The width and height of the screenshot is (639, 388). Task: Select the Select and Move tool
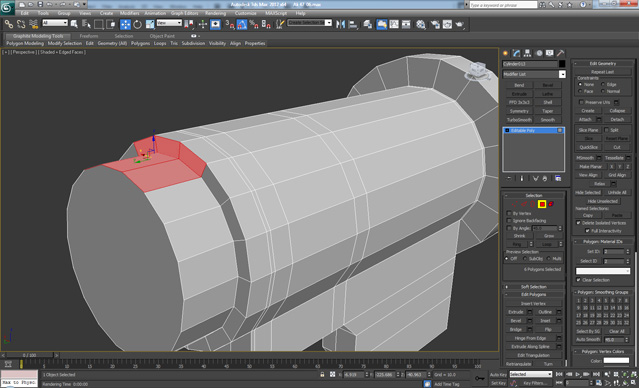pos(125,24)
